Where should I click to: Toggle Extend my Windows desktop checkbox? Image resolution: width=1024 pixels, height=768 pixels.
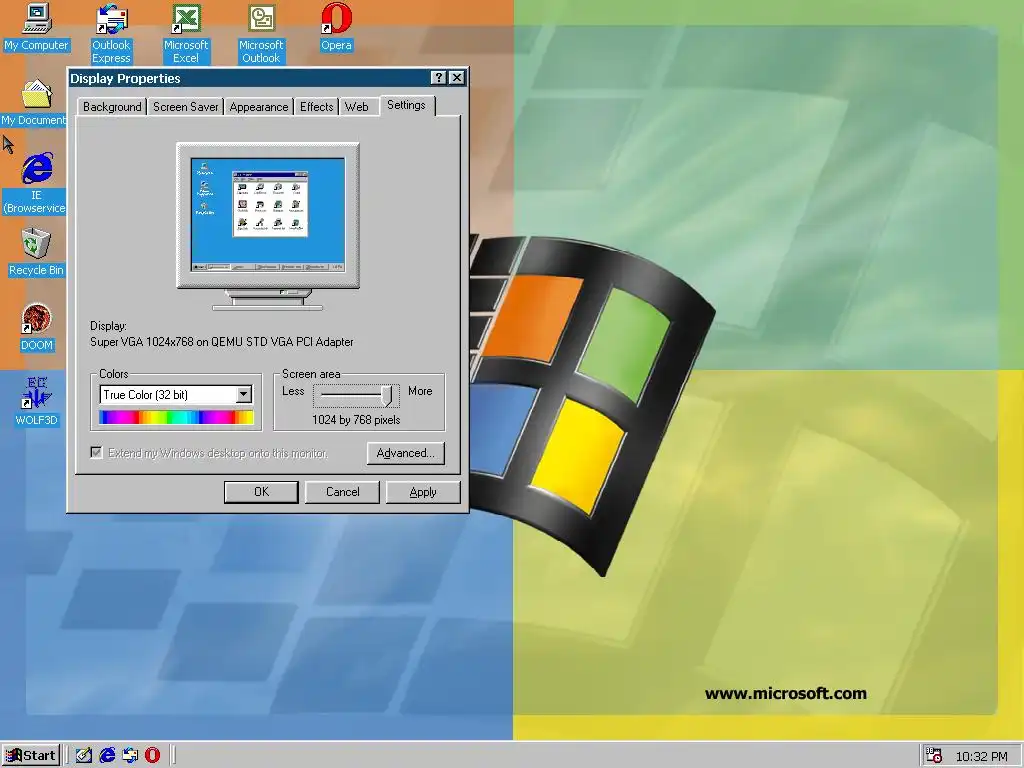pyautogui.click(x=96, y=453)
